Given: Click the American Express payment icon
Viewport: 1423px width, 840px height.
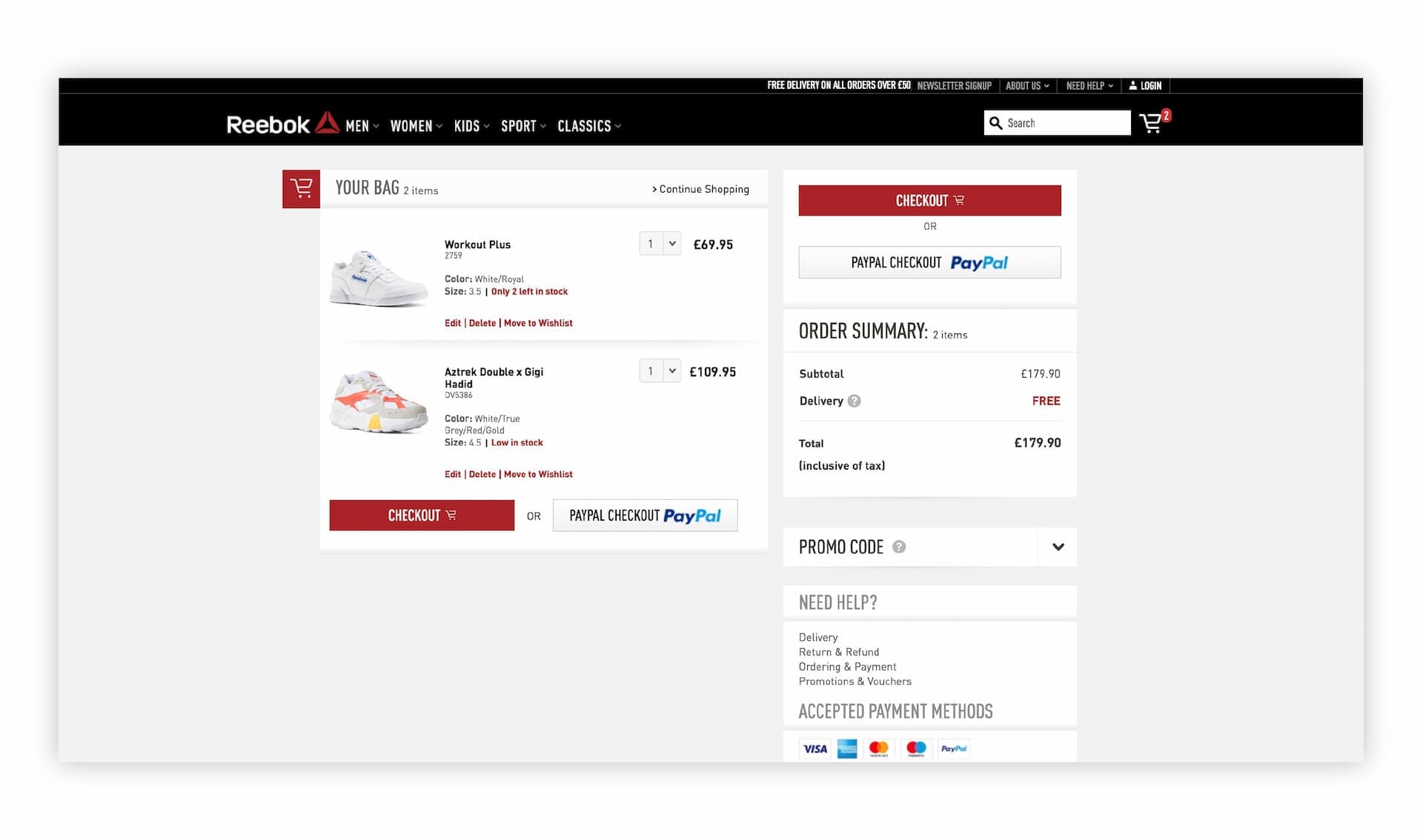Looking at the screenshot, I should (x=847, y=749).
